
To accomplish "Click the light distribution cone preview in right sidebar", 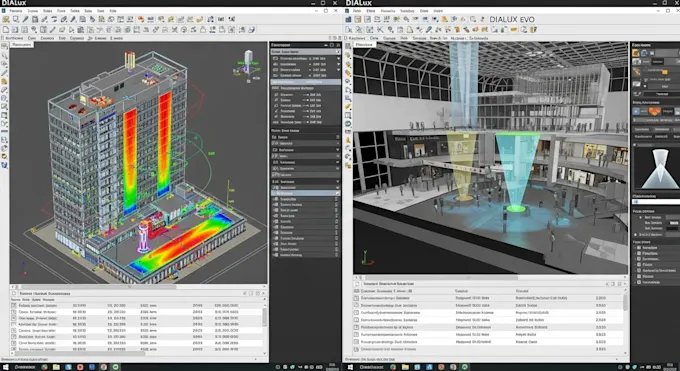I will pyautogui.click(x=658, y=167).
